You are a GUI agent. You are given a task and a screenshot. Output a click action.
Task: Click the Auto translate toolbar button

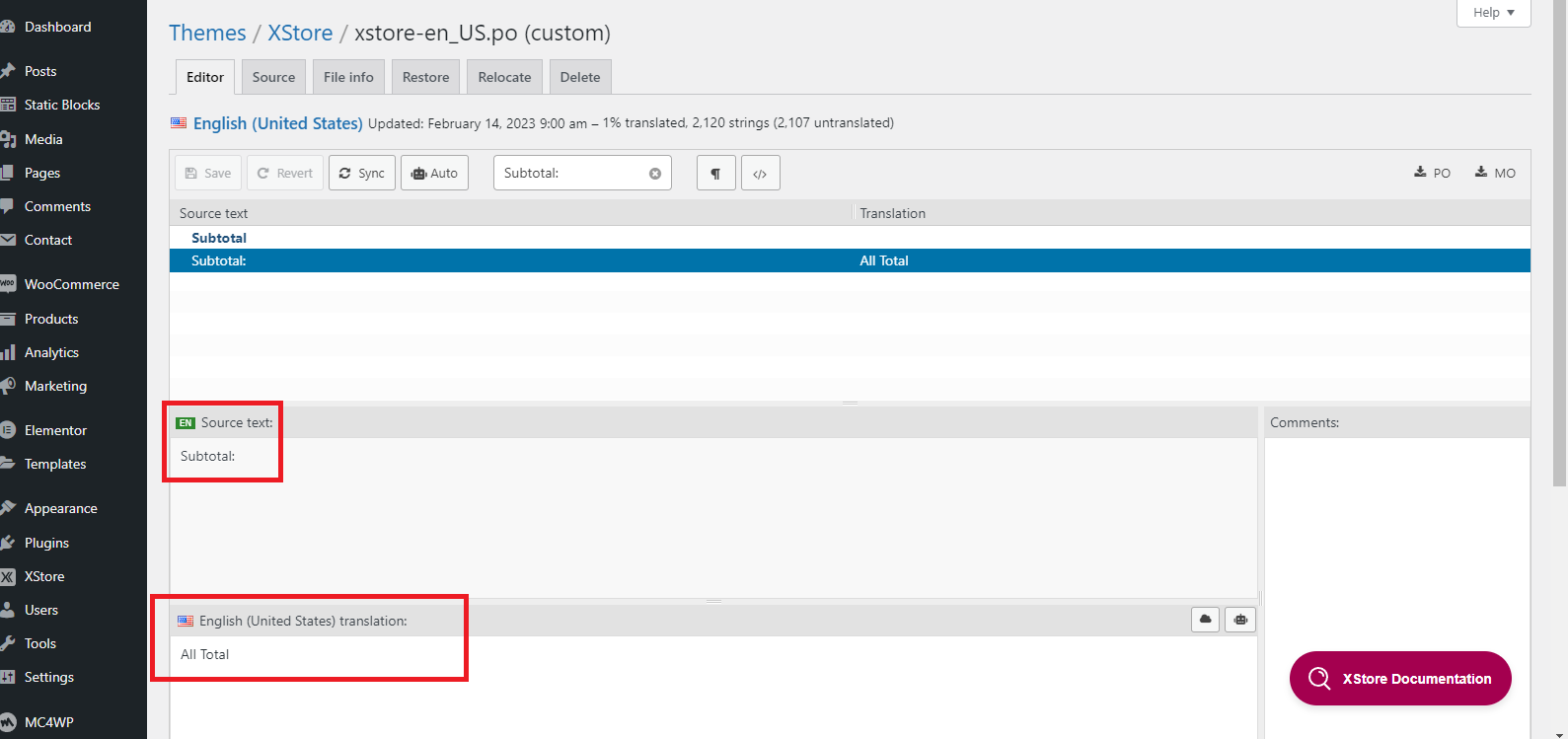434,173
